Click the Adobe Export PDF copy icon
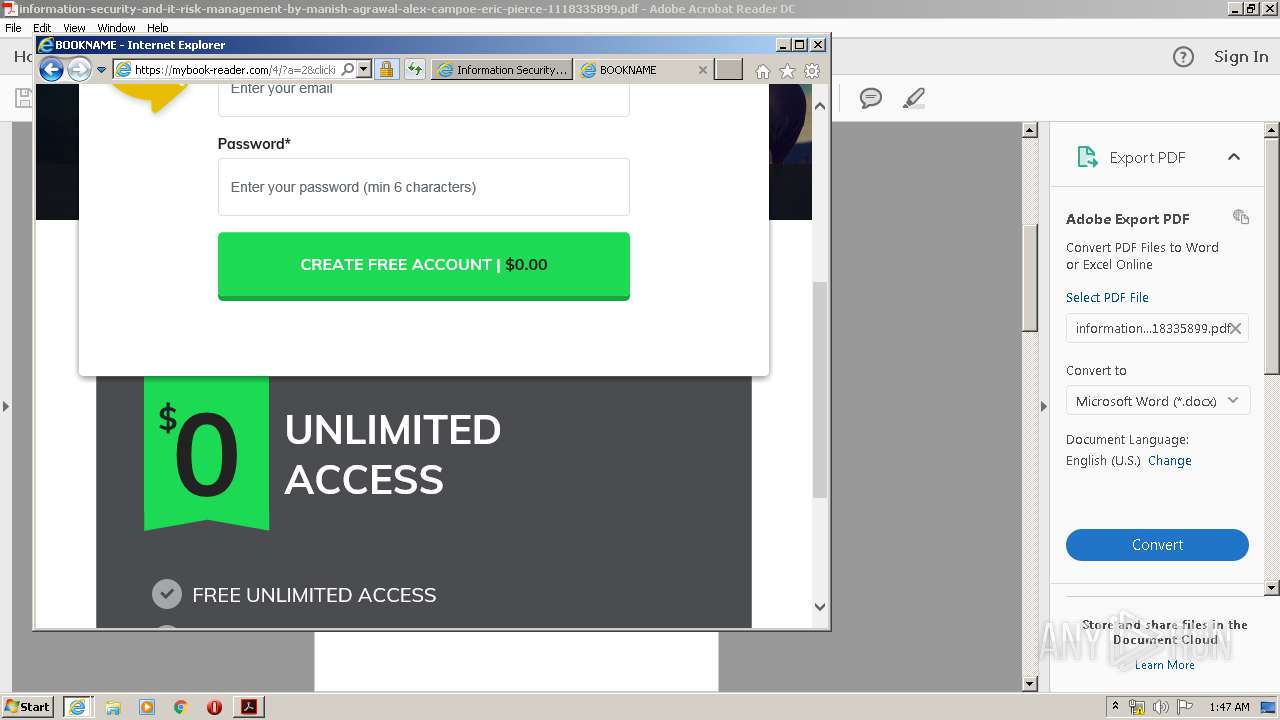This screenshot has height=720, width=1280. (1241, 217)
